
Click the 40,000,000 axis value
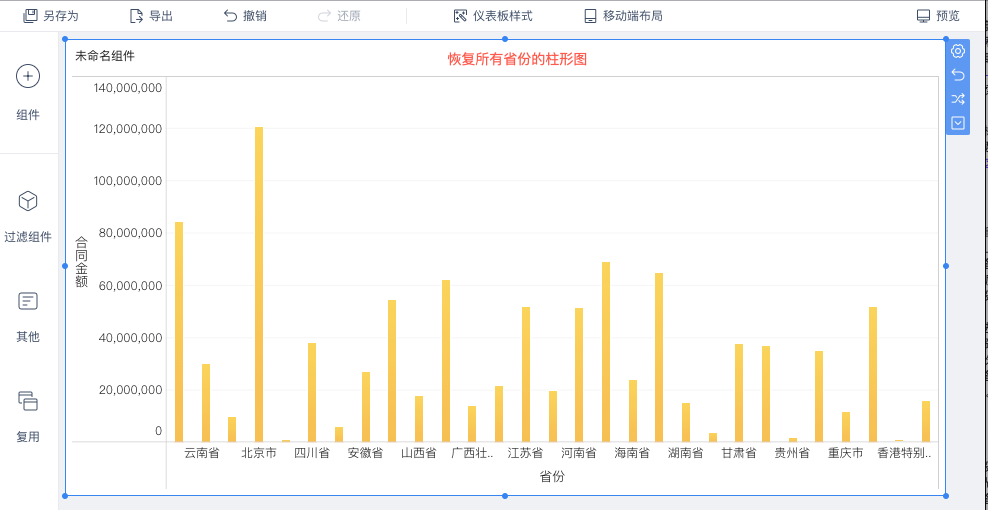pyautogui.click(x=131, y=338)
